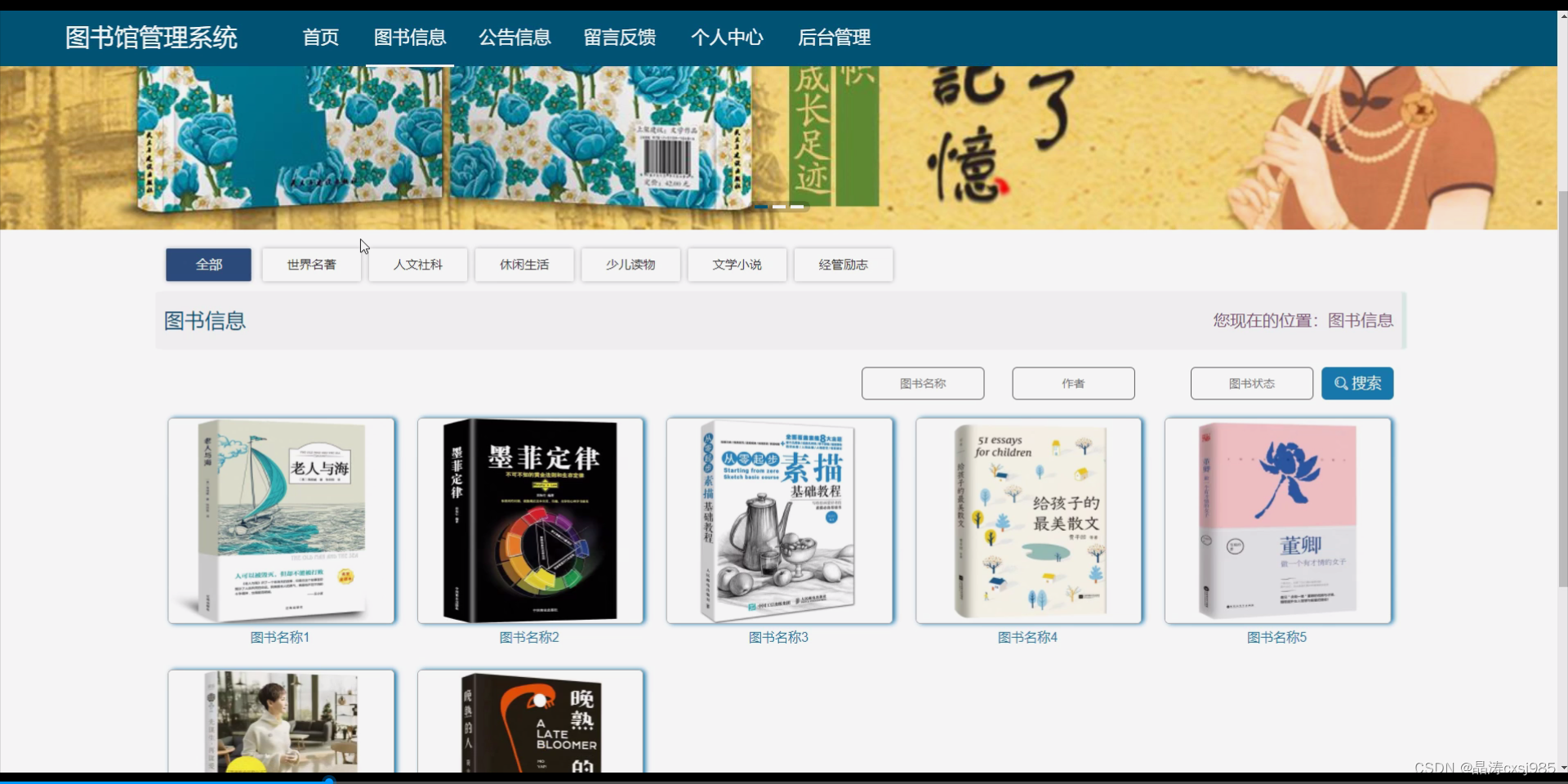This screenshot has width=1568, height=784.
Task: Open 后台管理 from the navigation bar
Action: point(834,38)
